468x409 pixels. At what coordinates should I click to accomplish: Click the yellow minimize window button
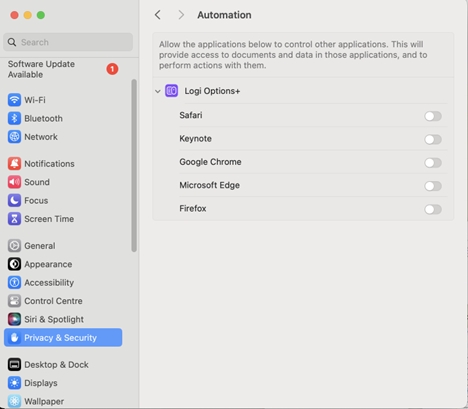(28, 15)
